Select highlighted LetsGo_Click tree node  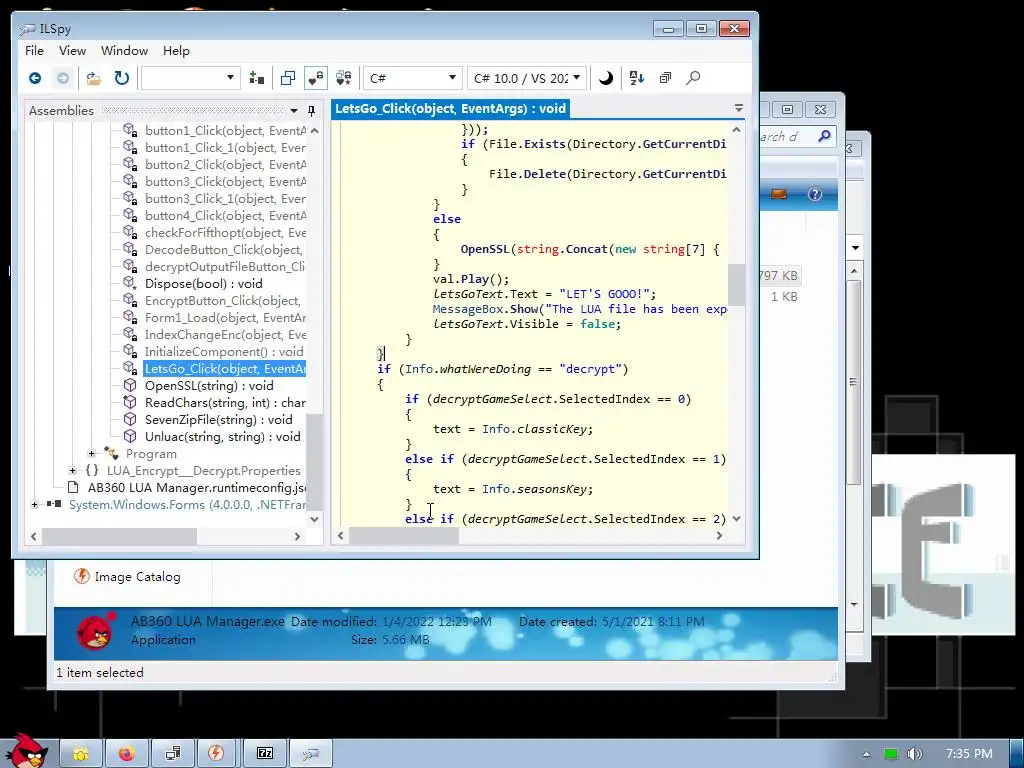click(225, 368)
